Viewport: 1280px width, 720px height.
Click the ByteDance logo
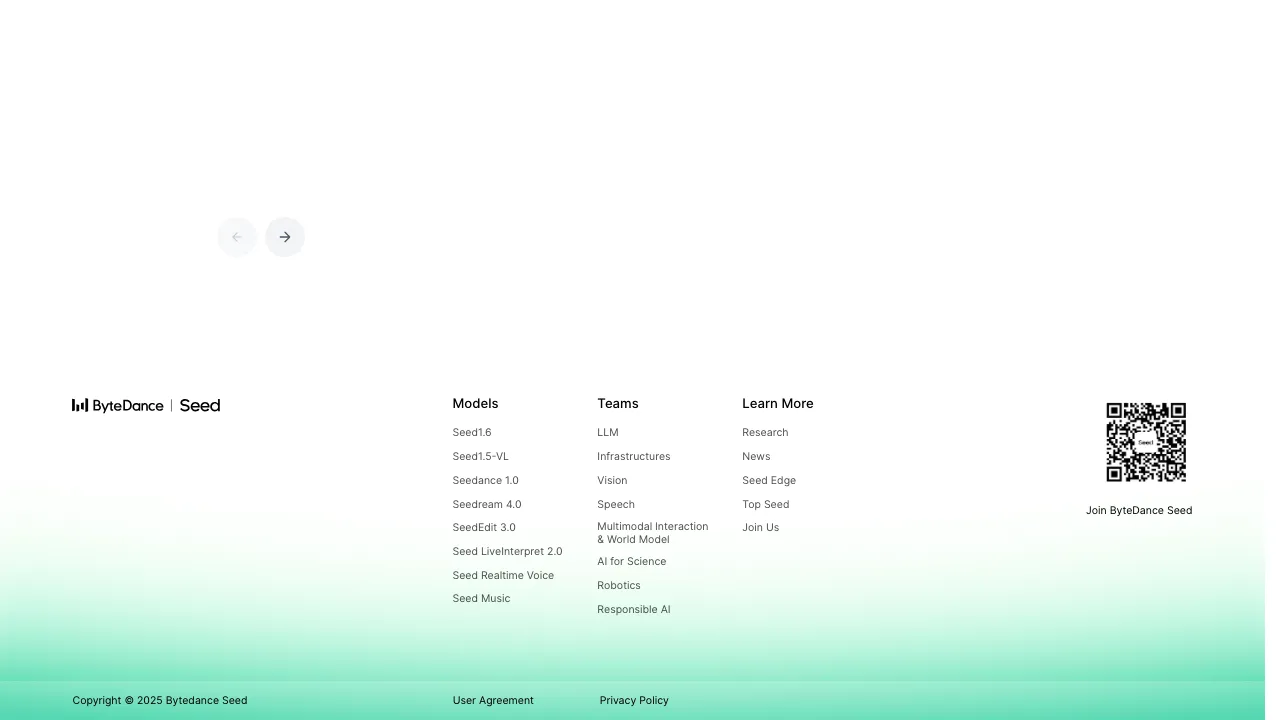click(117, 405)
